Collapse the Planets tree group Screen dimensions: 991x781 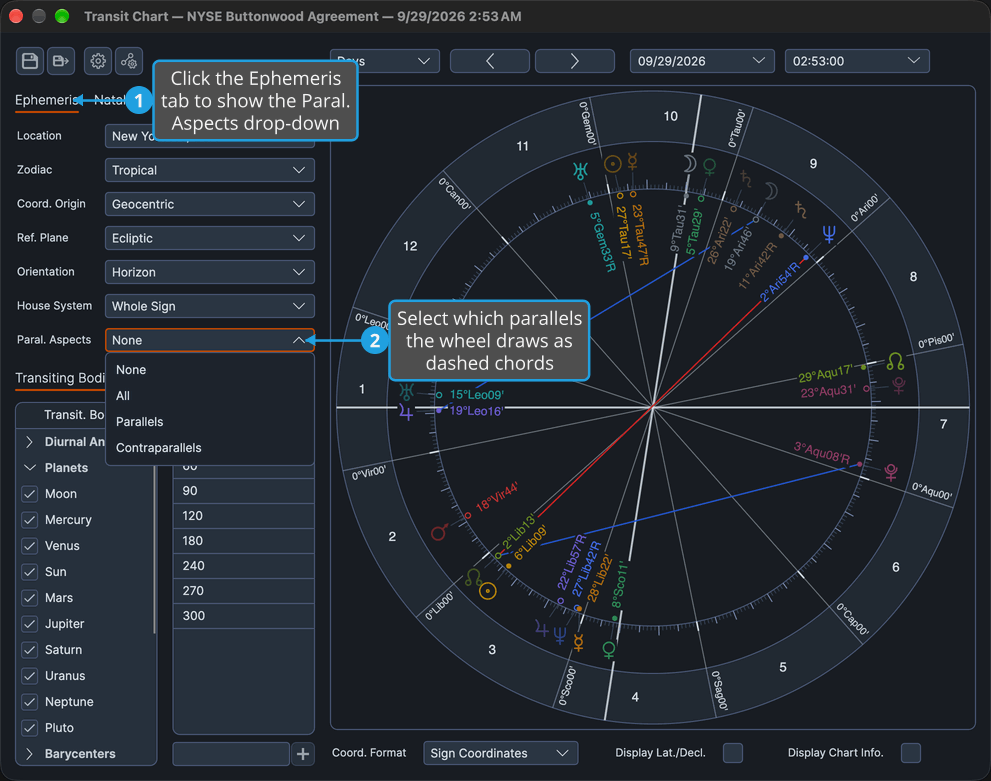tap(29, 468)
